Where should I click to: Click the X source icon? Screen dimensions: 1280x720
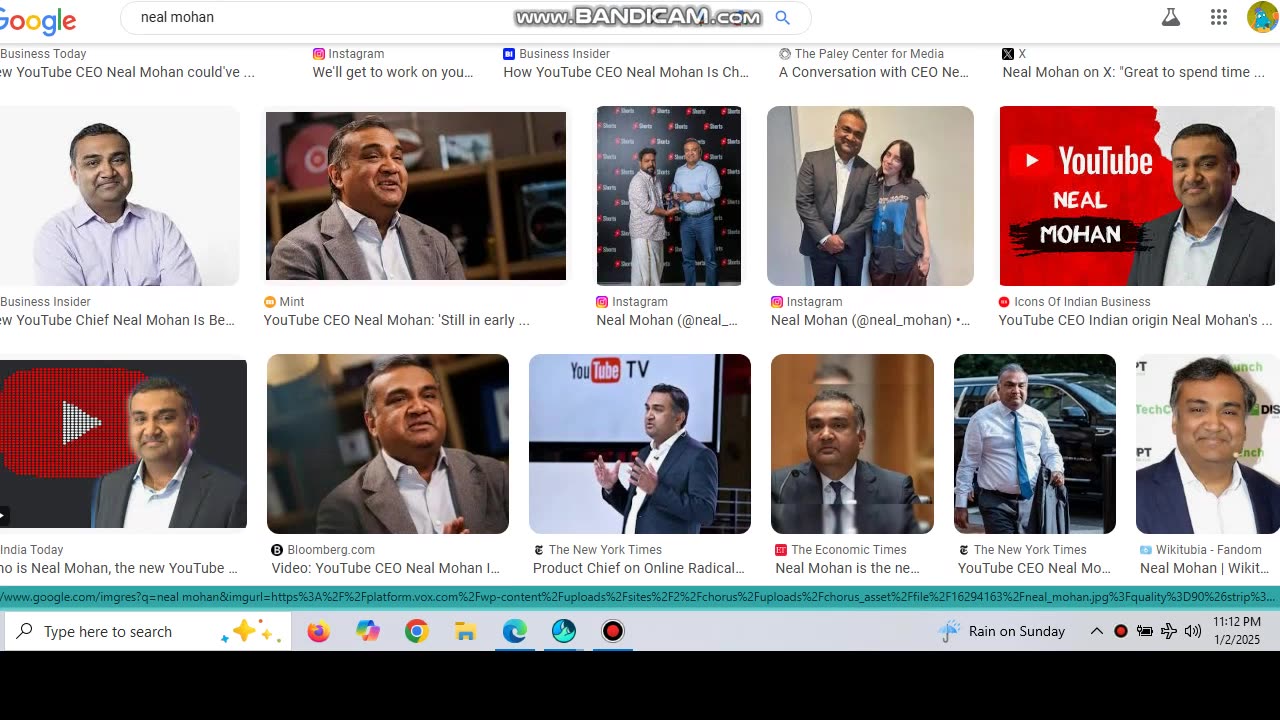(x=1008, y=54)
